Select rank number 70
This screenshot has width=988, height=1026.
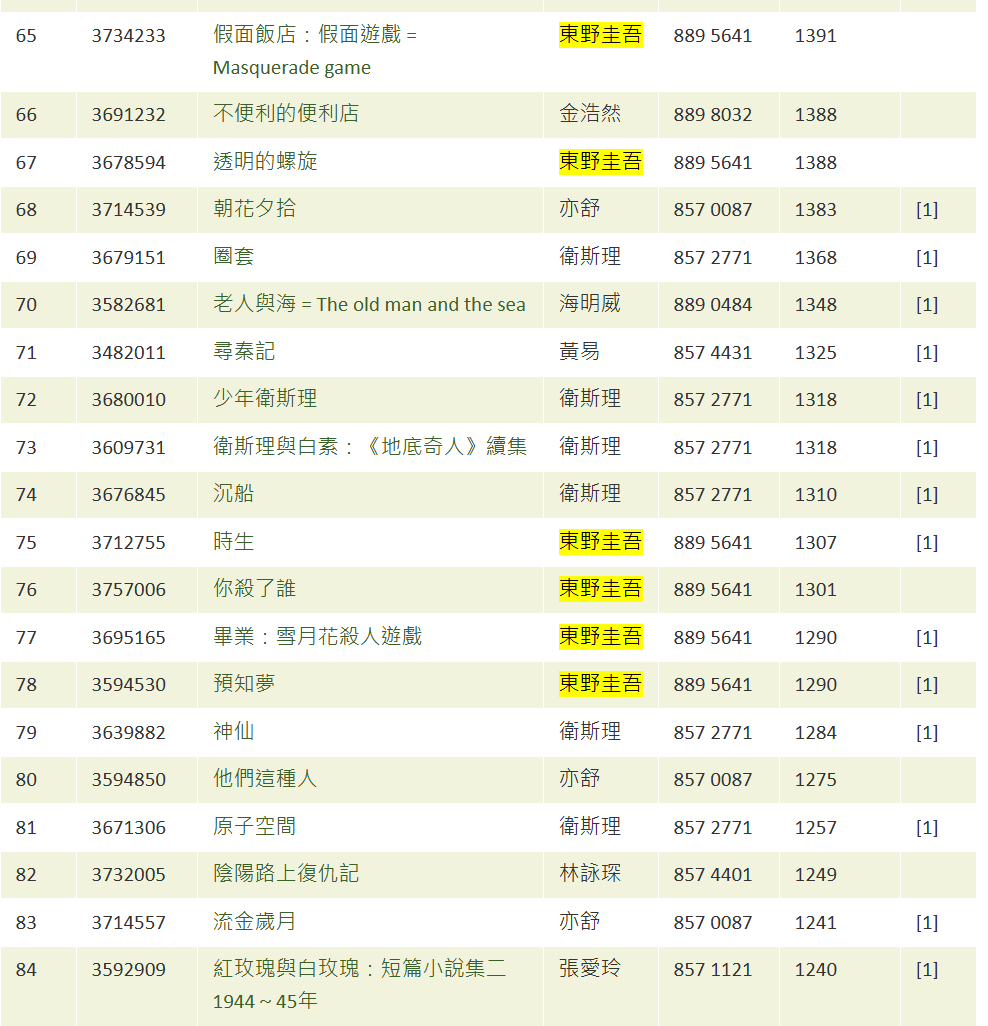[26, 304]
